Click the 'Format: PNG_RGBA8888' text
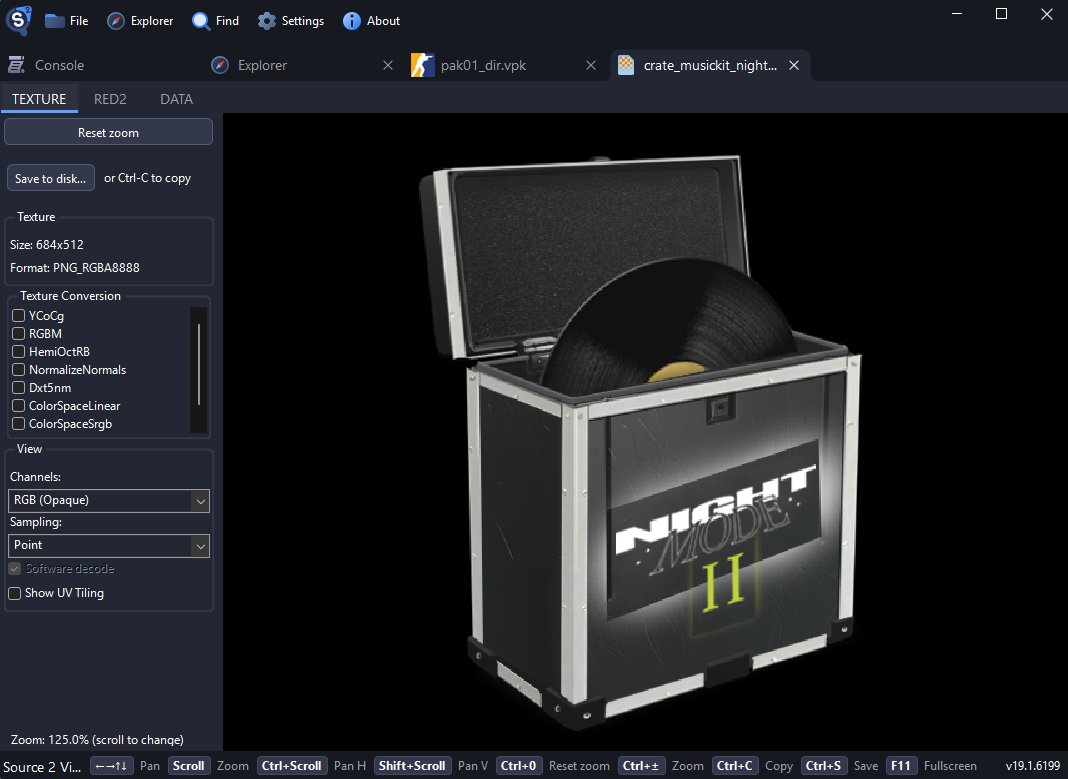 pos(75,268)
